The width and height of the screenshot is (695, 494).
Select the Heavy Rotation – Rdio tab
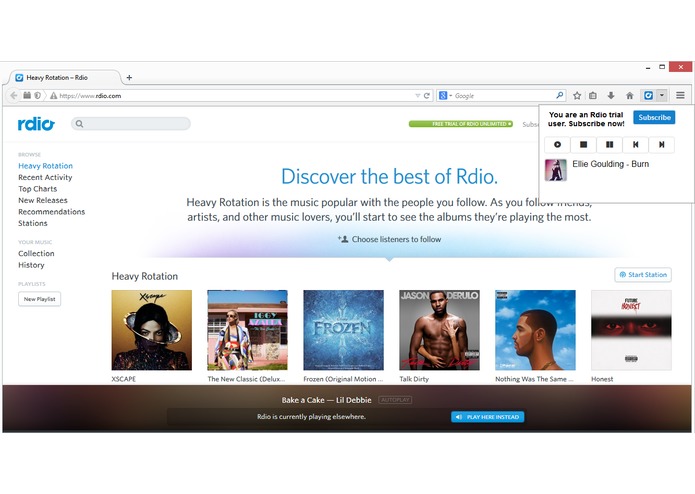pos(62,78)
